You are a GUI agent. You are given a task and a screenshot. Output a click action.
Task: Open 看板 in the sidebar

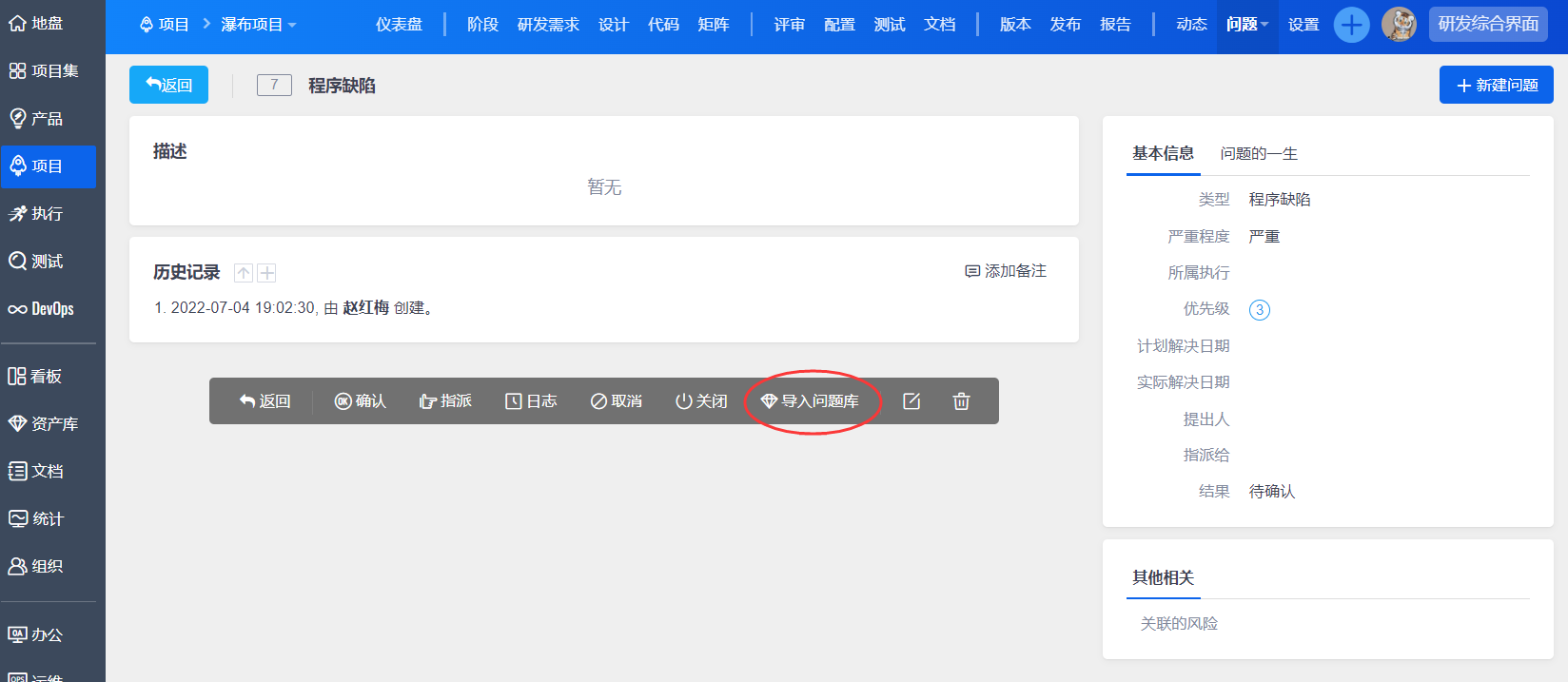coord(35,377)
